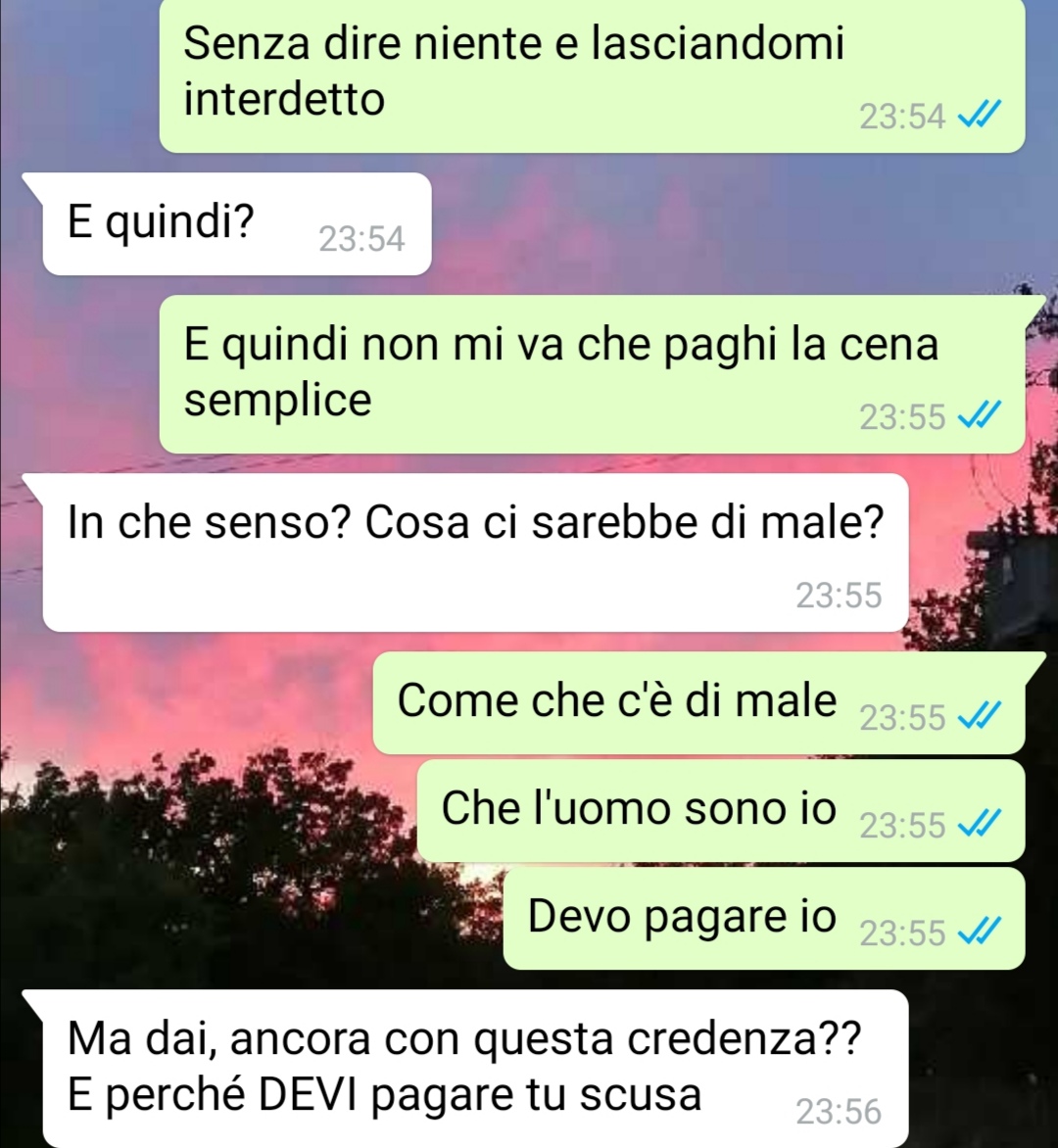Viewport: 1058px width, 1148px height.
Task: Tap the read-receipt checkmarks on 'Senza dire niente' message
Action: coord(980,115)
